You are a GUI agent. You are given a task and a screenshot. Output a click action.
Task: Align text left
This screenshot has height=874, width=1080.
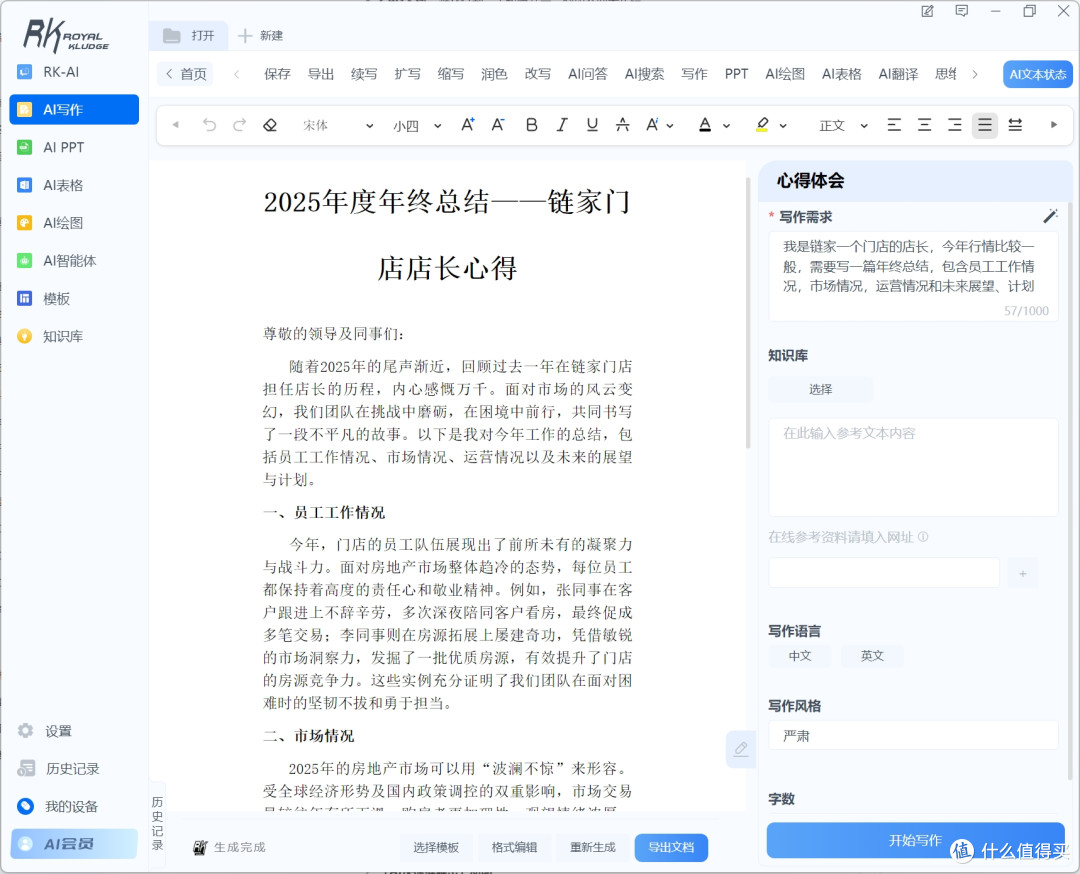tap(894, 125)
